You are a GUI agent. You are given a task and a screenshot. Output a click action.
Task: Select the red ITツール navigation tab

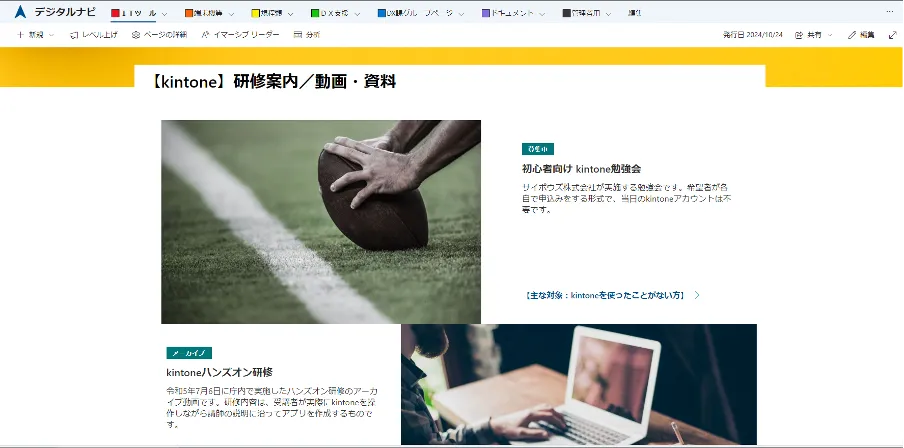(139, 14)
